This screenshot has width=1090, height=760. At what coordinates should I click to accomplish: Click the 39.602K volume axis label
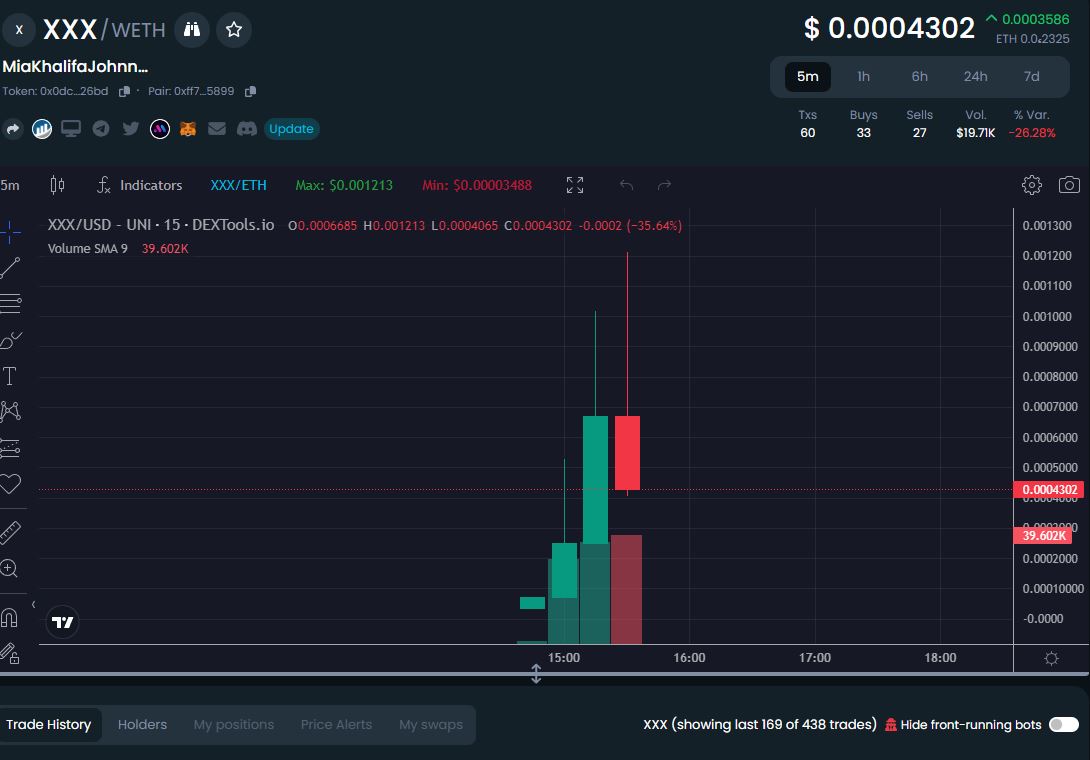tap(1043, 535)
